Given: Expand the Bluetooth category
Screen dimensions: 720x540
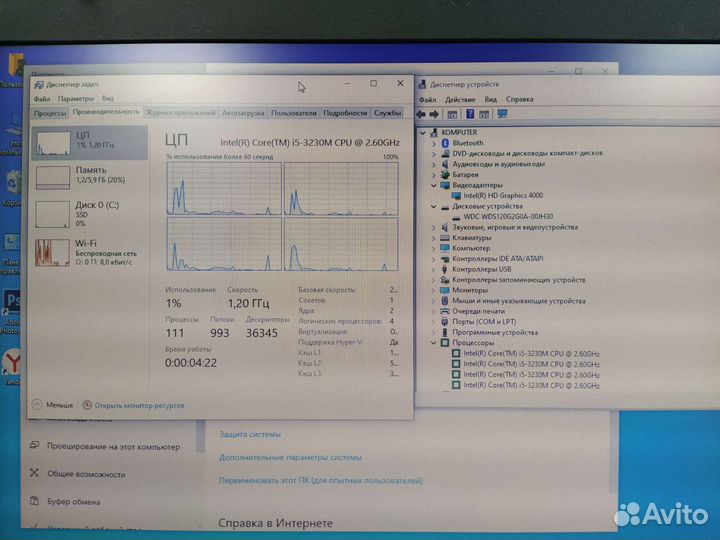Looking at the screenshot, I should pyautogui.click(x=433, y=143).
